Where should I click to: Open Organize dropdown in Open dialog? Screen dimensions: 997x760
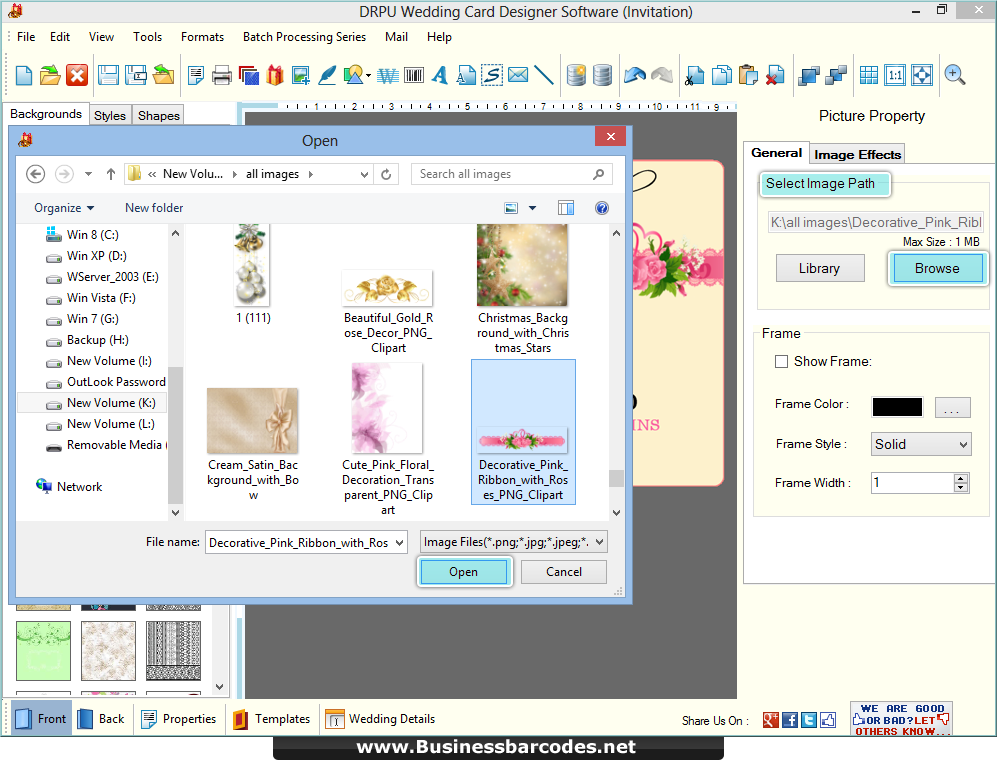tap(64, 208)
